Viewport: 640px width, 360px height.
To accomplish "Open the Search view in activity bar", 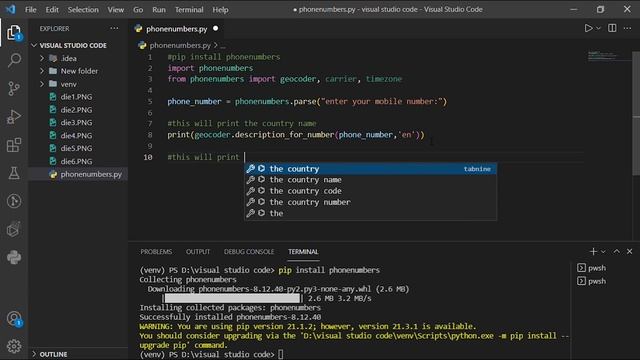I will click(14, 60).
